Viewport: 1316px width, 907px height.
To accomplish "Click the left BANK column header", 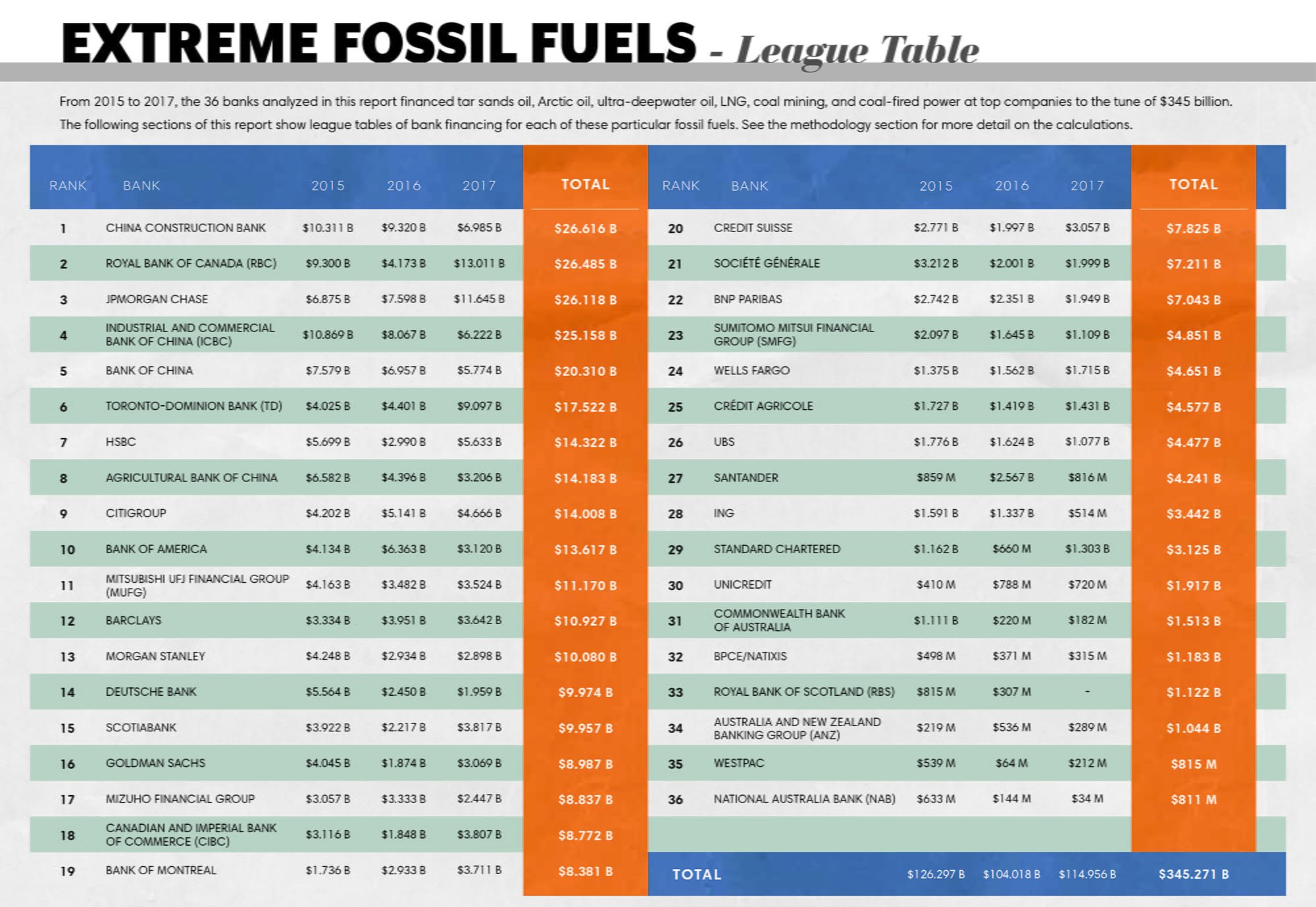I will [x=141, y=185].
